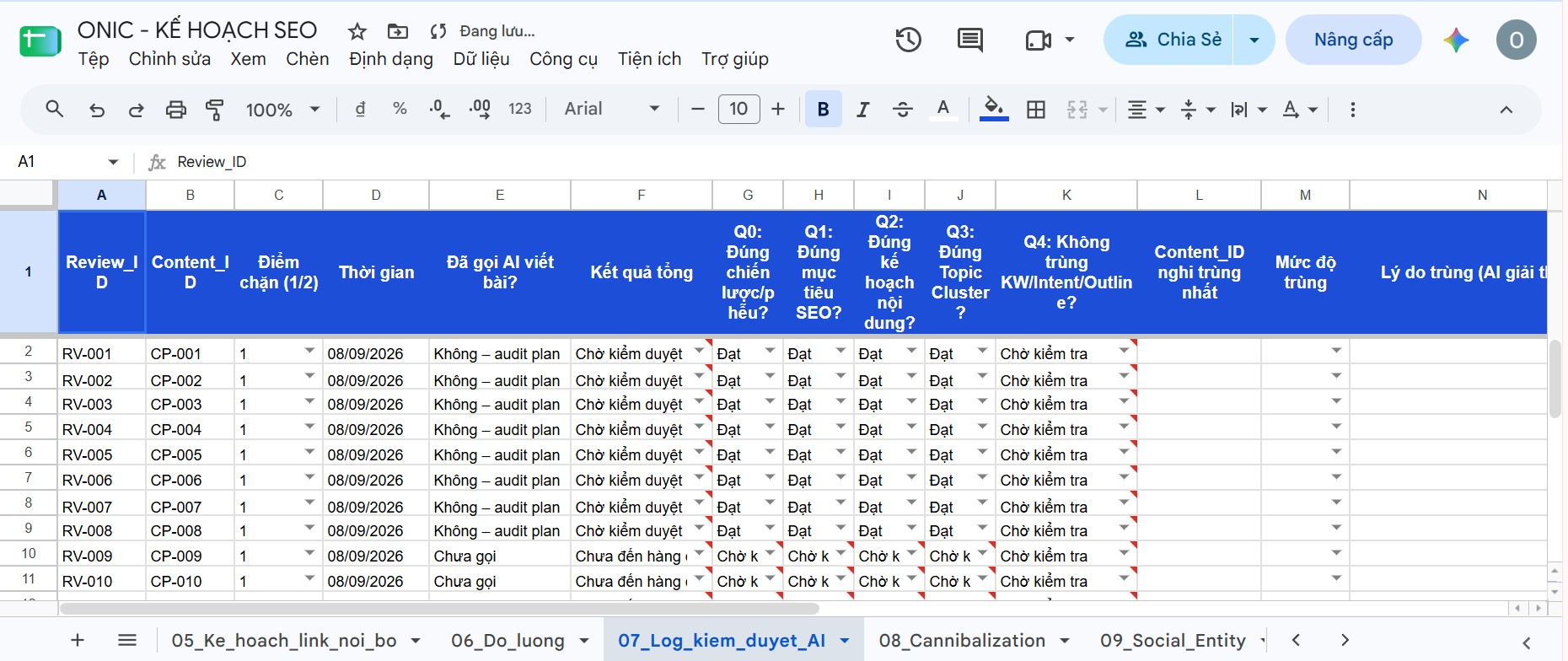Click the Name box showing A1

[67, 161]
